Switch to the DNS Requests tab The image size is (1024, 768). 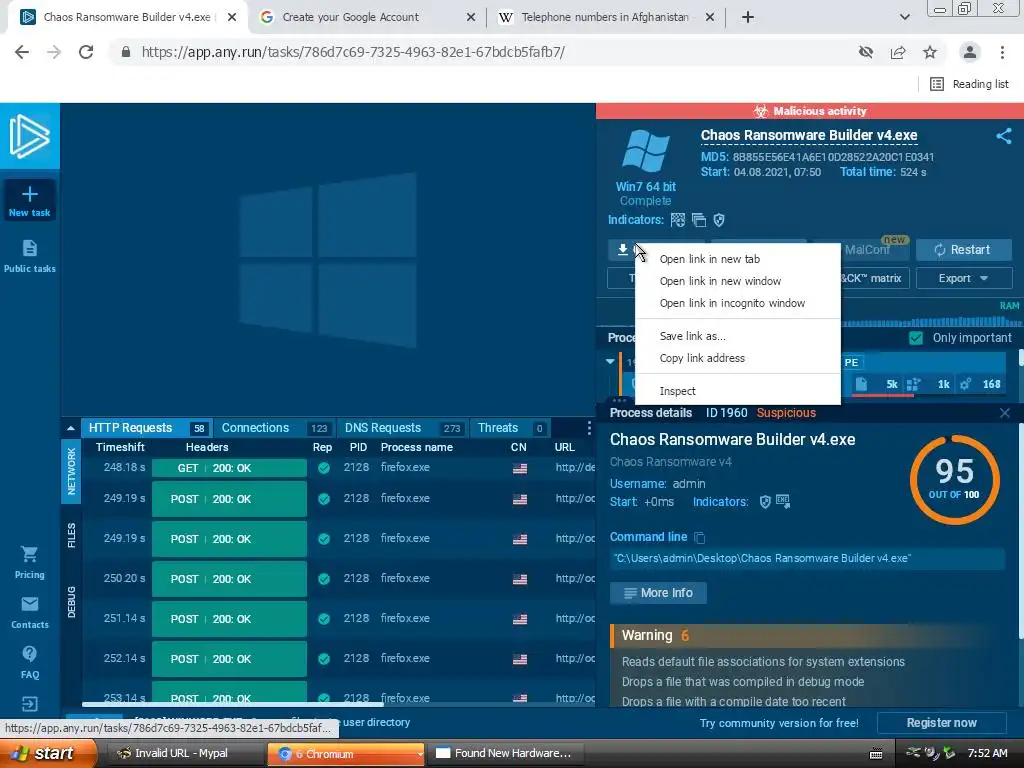[402, 428]
